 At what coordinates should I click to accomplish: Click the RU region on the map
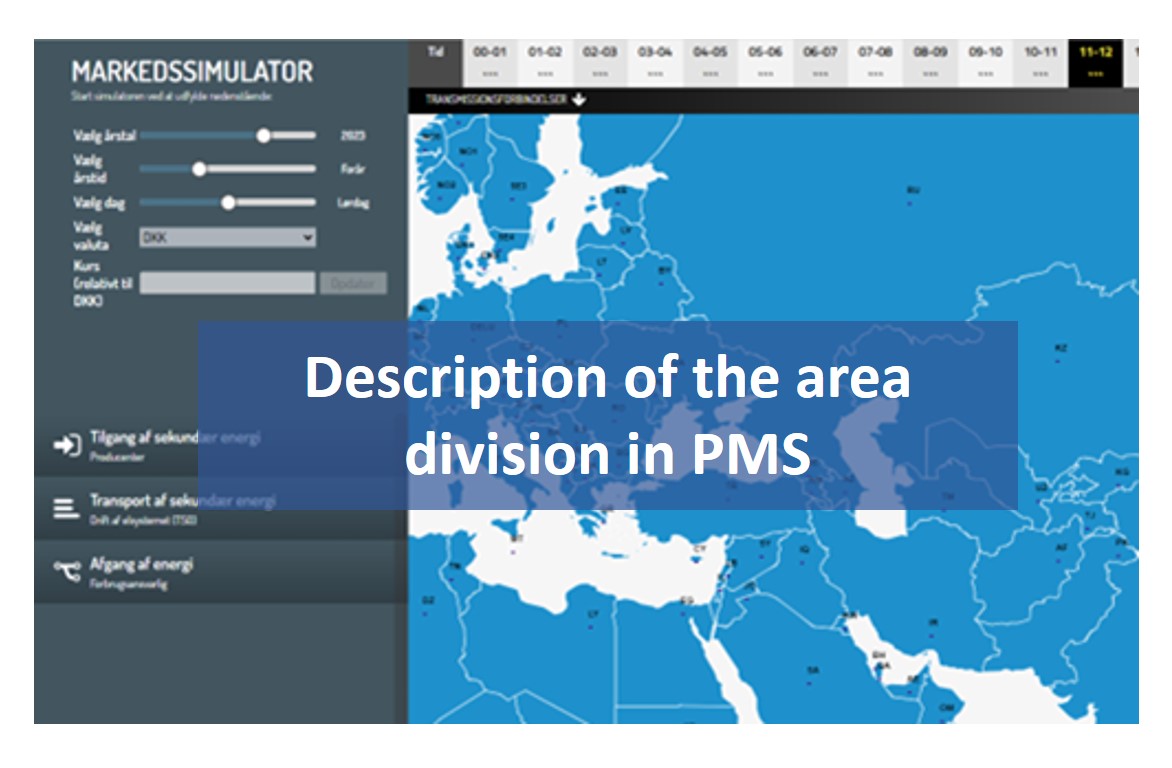[912, 190]
